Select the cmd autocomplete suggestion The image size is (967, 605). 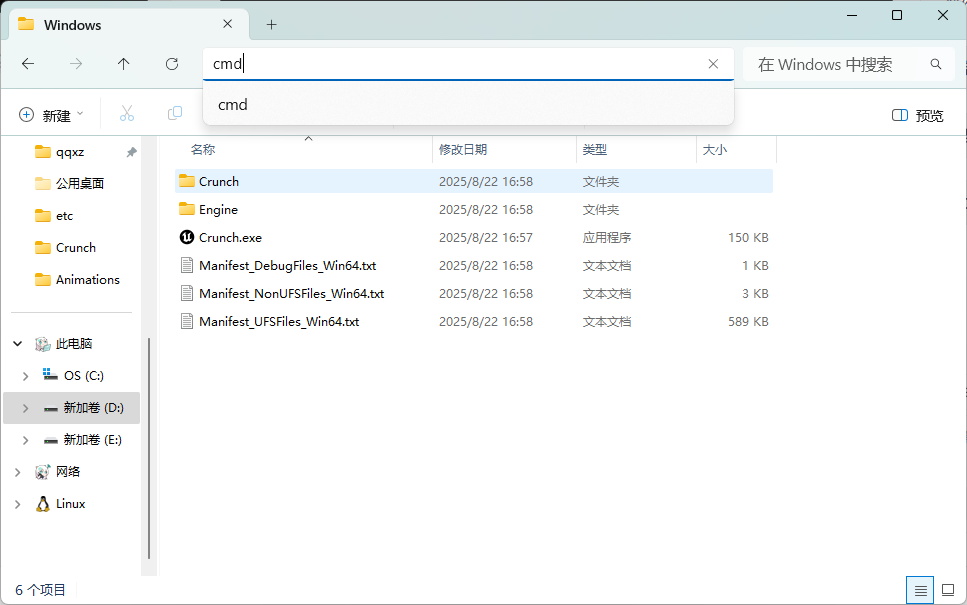coord(233,105)
